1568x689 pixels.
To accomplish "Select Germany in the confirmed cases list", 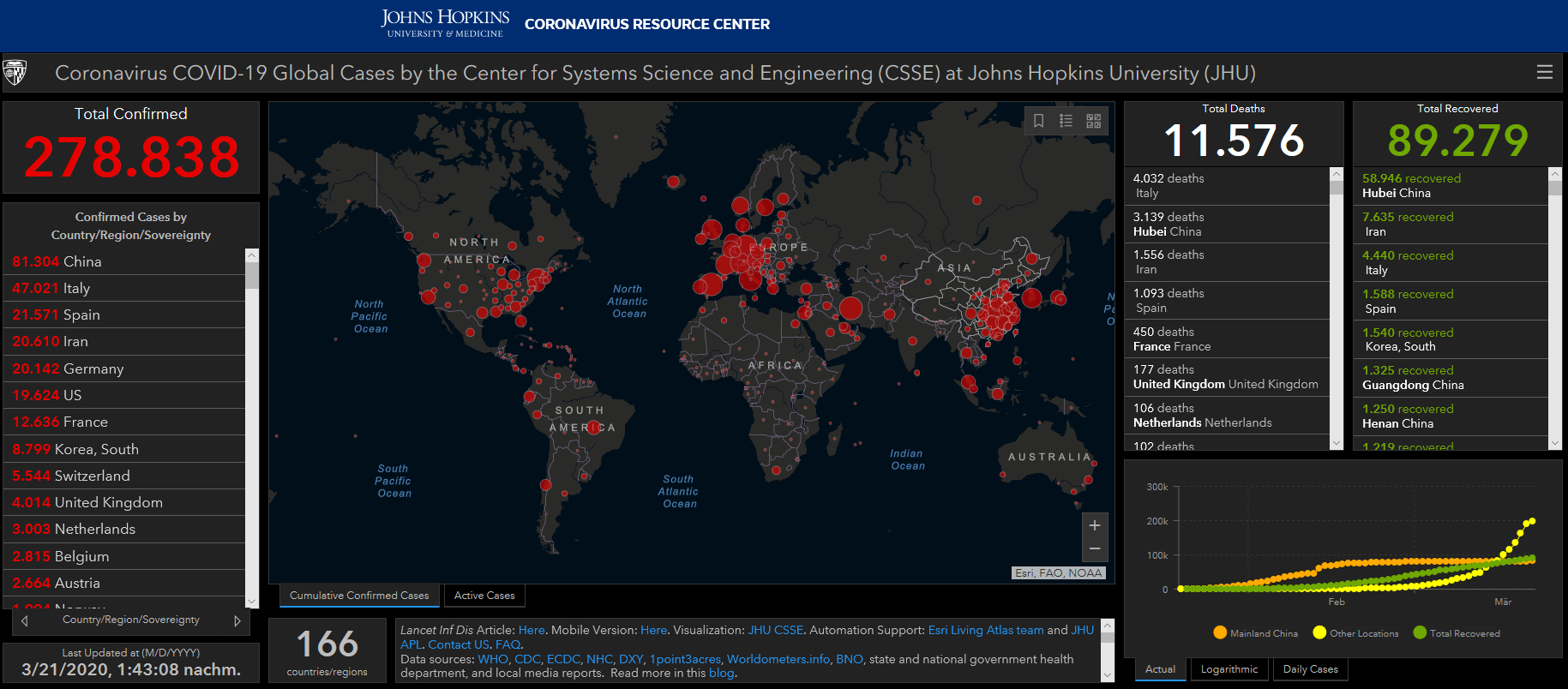I will click(x=93, y=368).
